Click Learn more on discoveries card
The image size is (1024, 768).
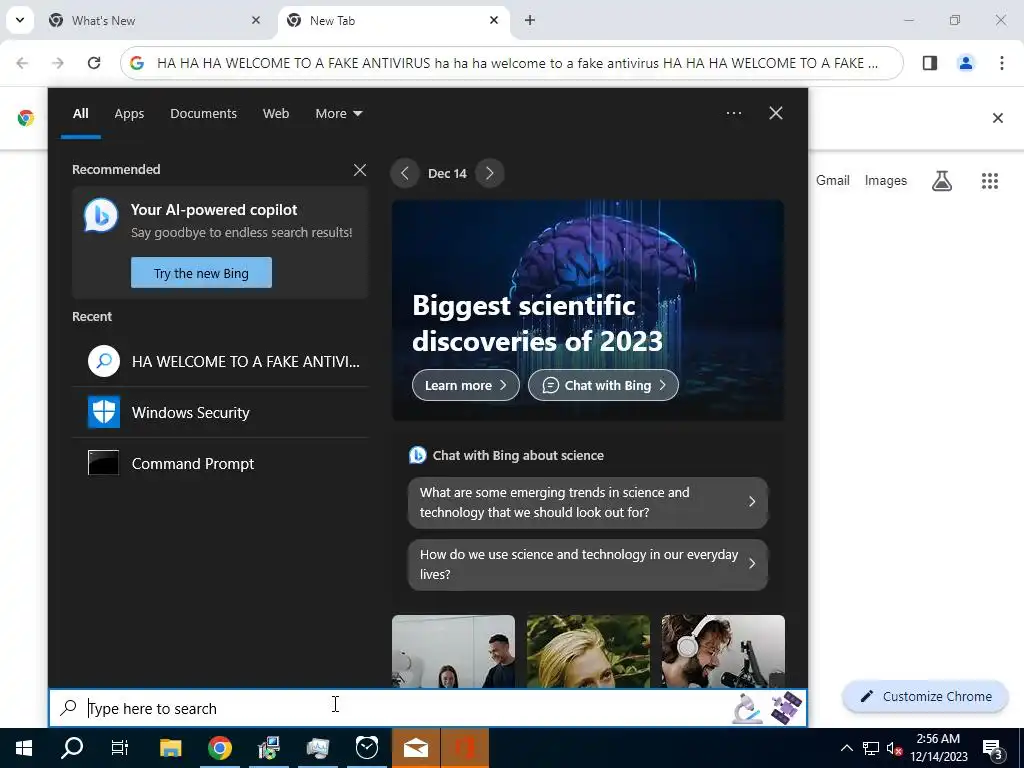pyautogui.click(x=466, y=385)
